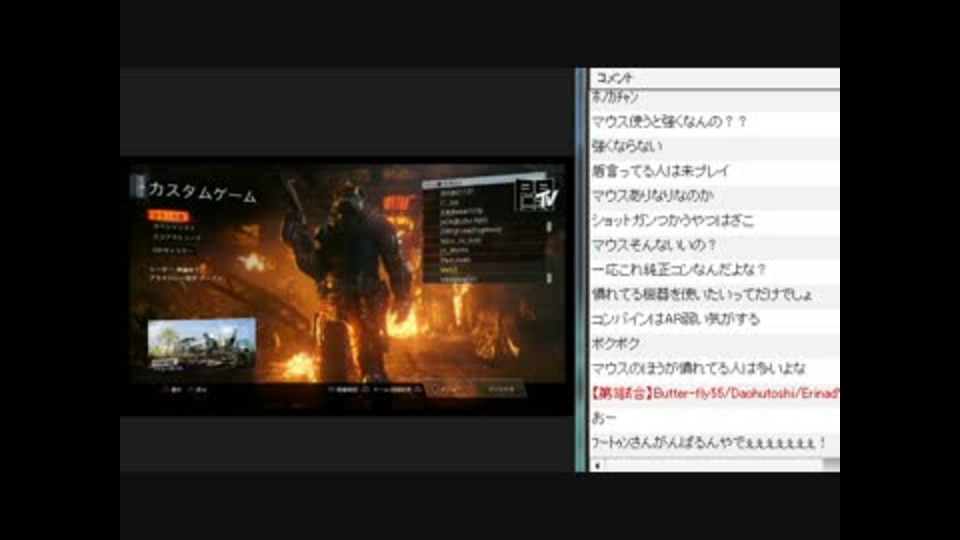Screen dimensions: 960x540
Task: Click the left arrow of comment horizontal scrollbar
Action: click(597, 465)
